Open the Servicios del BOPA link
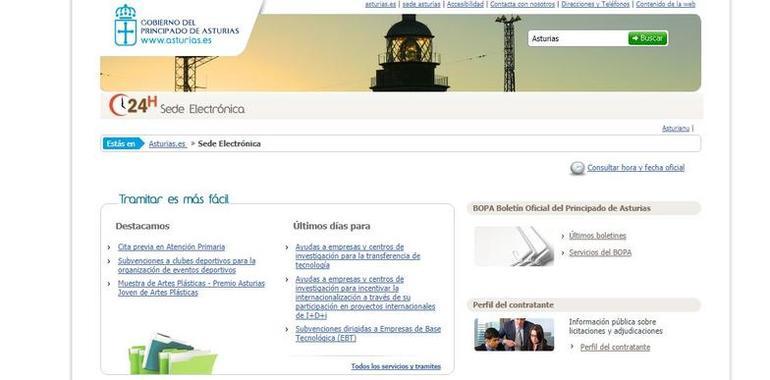 tap(600, 253)
